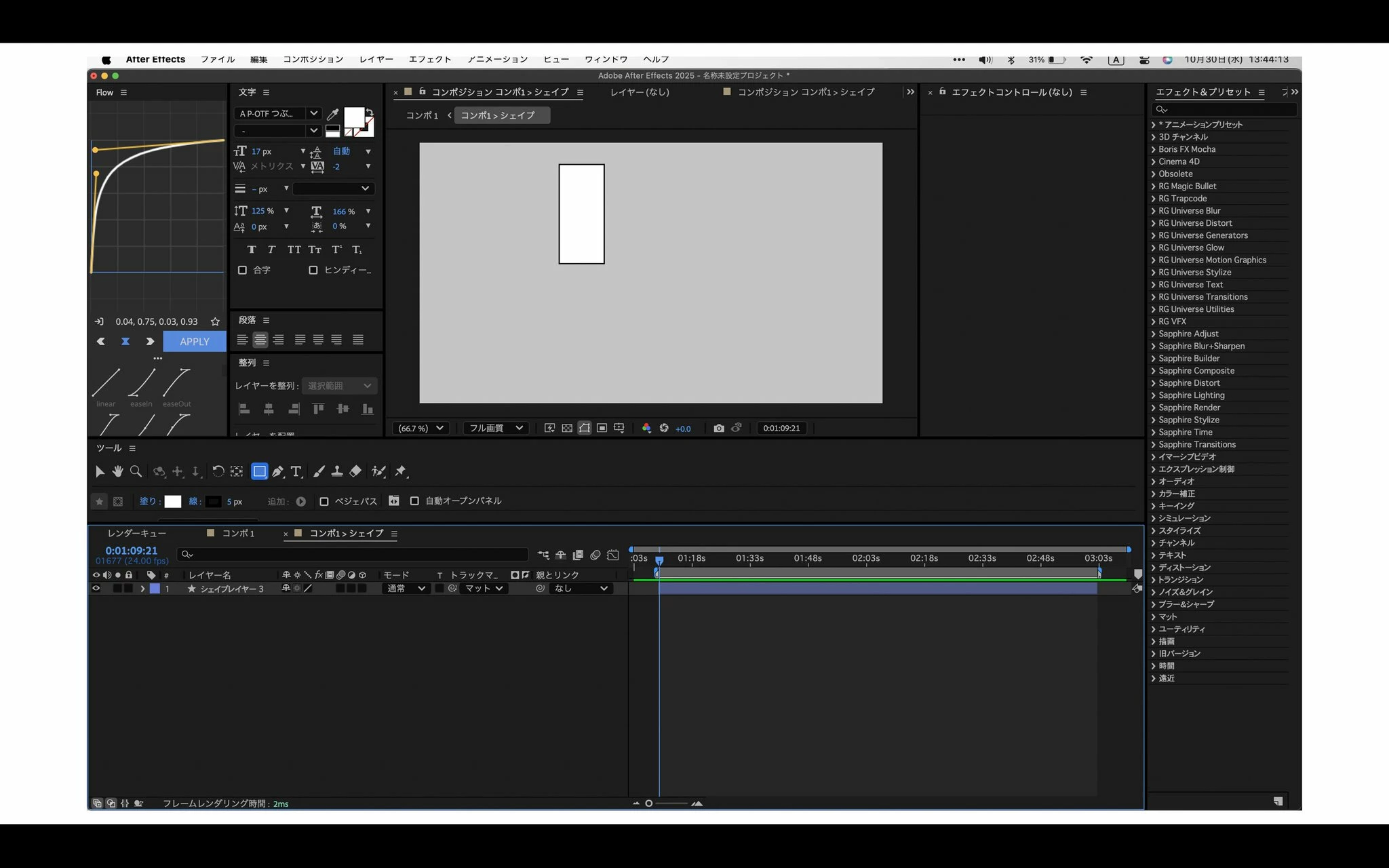Hide シェイプレイヤー 3 with eye toggle
The height and width of the screenshot is (868, 1389).
(x=96, y=589)
